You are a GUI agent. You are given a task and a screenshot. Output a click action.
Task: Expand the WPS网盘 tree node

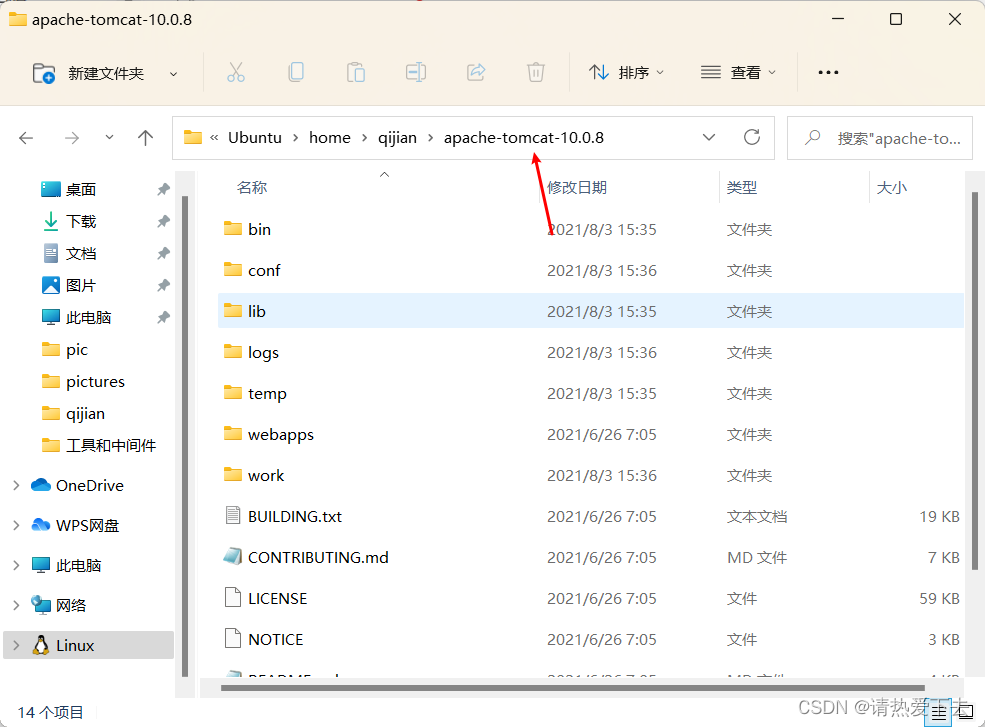(16, 525)
